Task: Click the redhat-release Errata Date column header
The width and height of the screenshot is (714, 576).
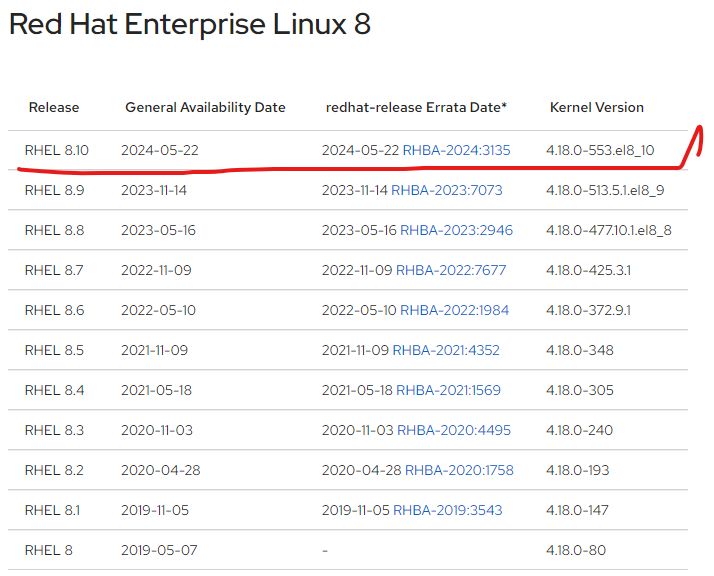Action: (416, 107)
